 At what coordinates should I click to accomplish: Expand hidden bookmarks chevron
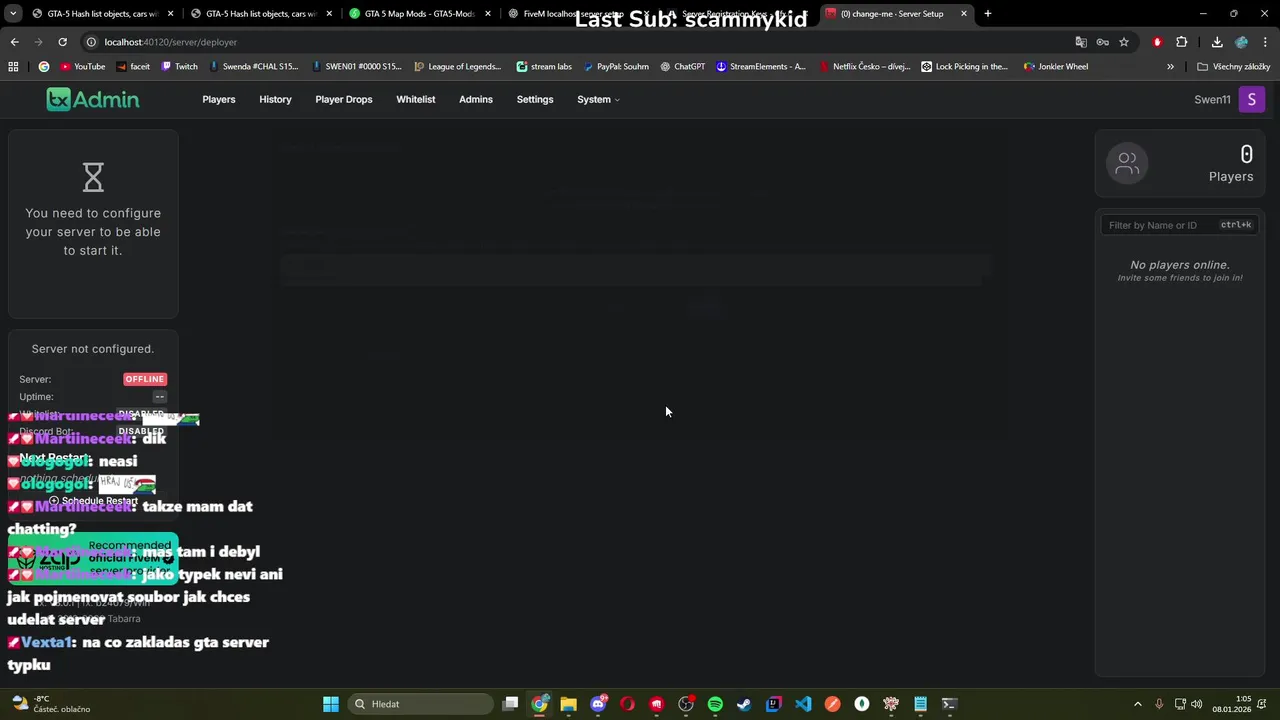click(x=1171, y=67)
